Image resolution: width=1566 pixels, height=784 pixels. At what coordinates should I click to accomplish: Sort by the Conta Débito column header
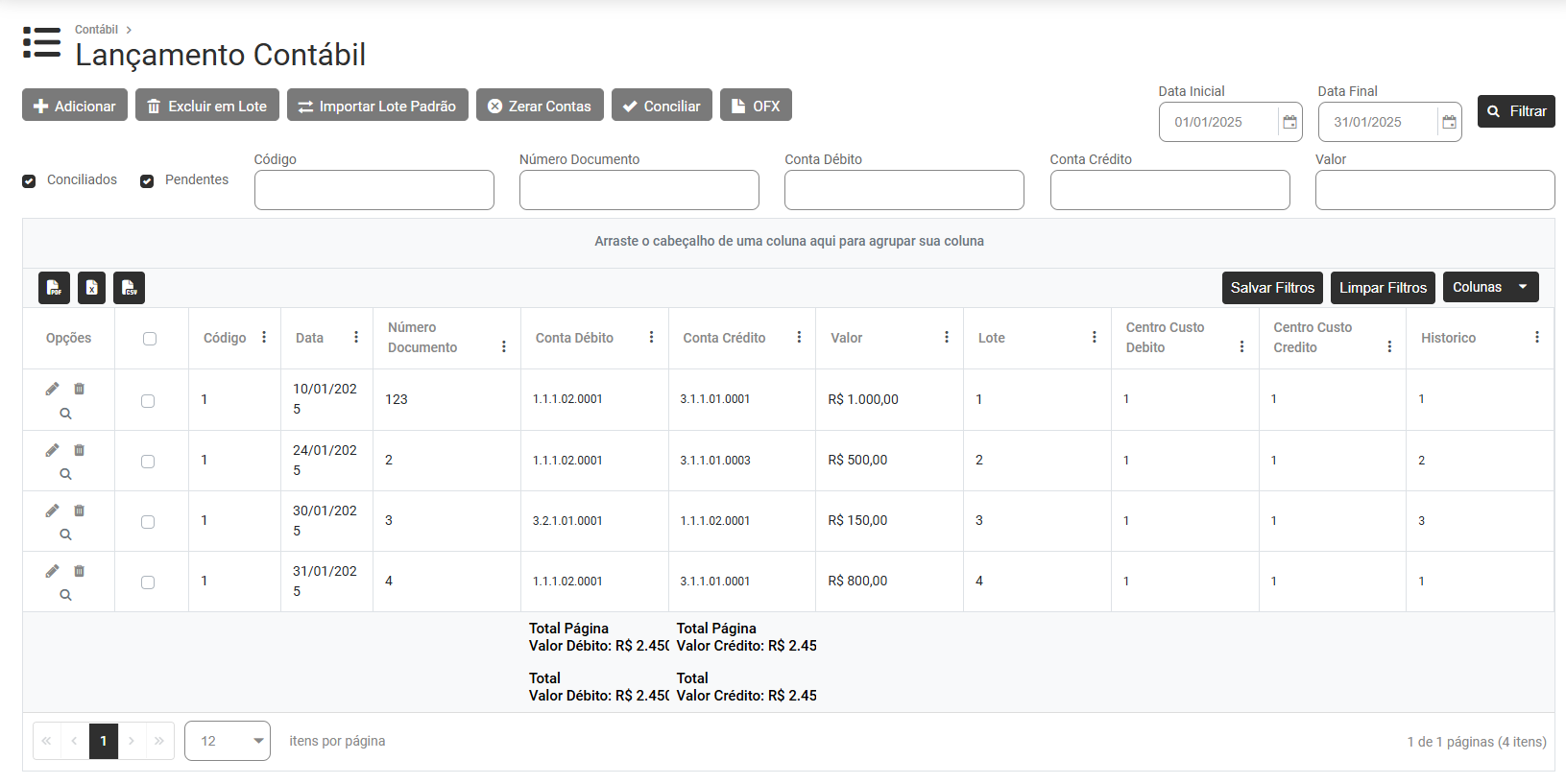pyautogui.click(x=574, y=338)
